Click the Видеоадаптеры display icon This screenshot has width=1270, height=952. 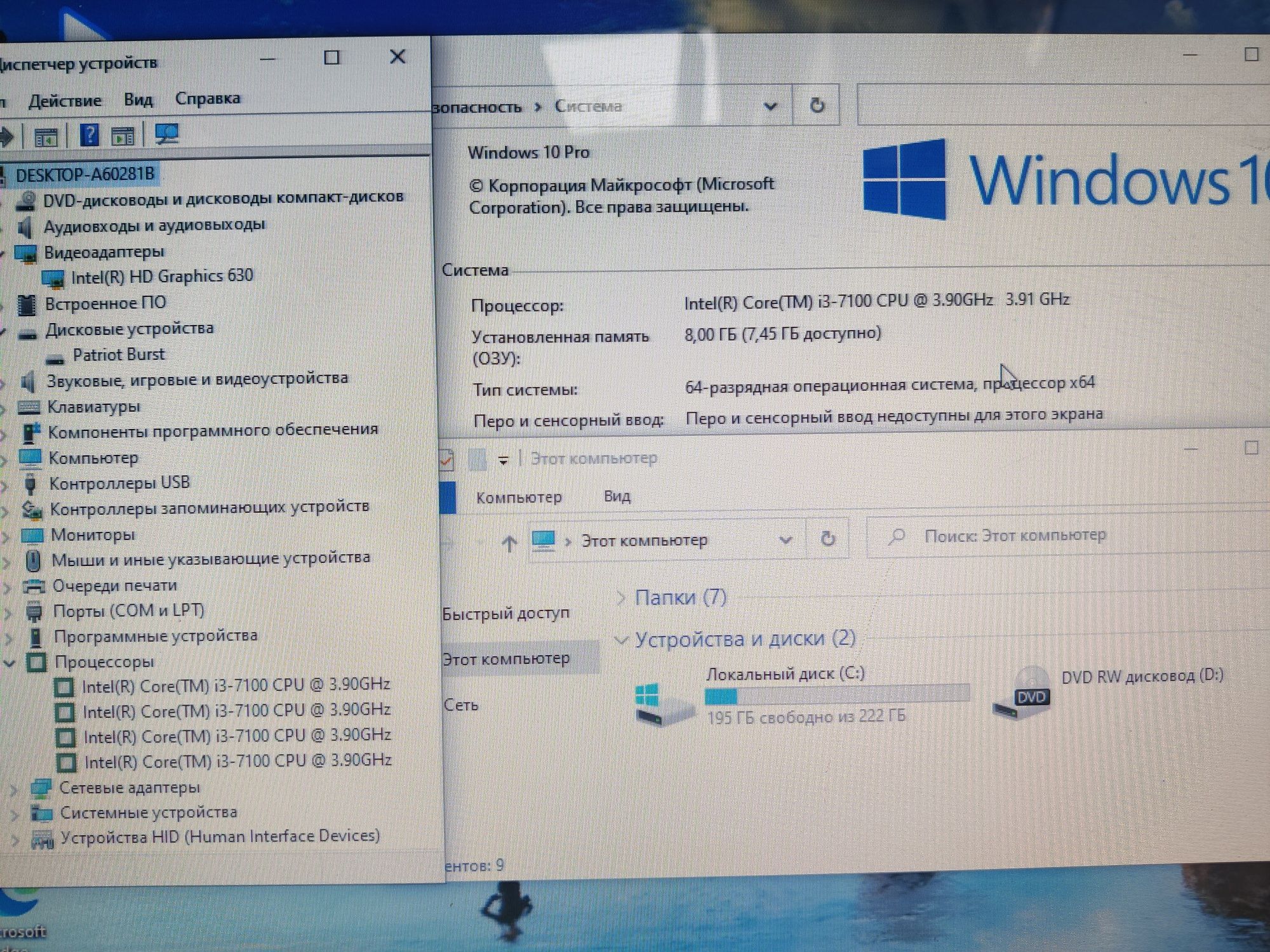(27, 253)
